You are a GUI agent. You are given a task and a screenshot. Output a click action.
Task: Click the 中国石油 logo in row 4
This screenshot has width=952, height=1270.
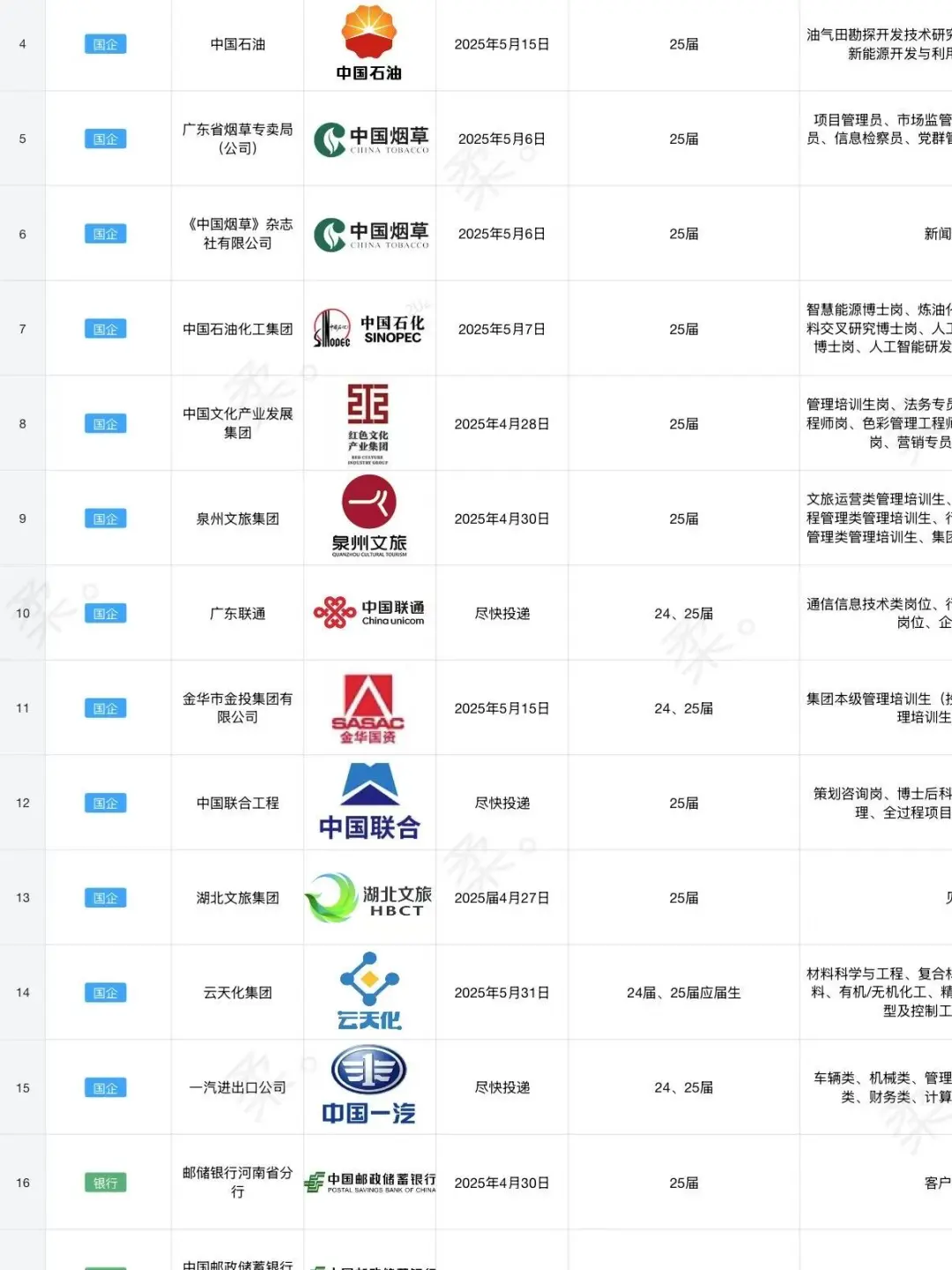pyautogui.click(x=369, y=43)
